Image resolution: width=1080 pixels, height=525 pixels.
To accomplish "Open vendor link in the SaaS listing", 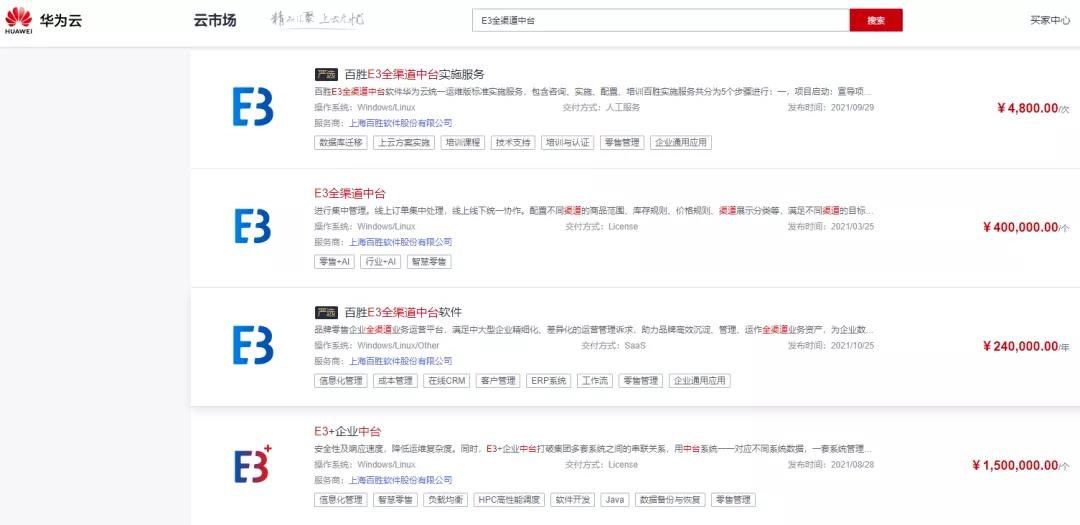I will click(x=401, y=361).
